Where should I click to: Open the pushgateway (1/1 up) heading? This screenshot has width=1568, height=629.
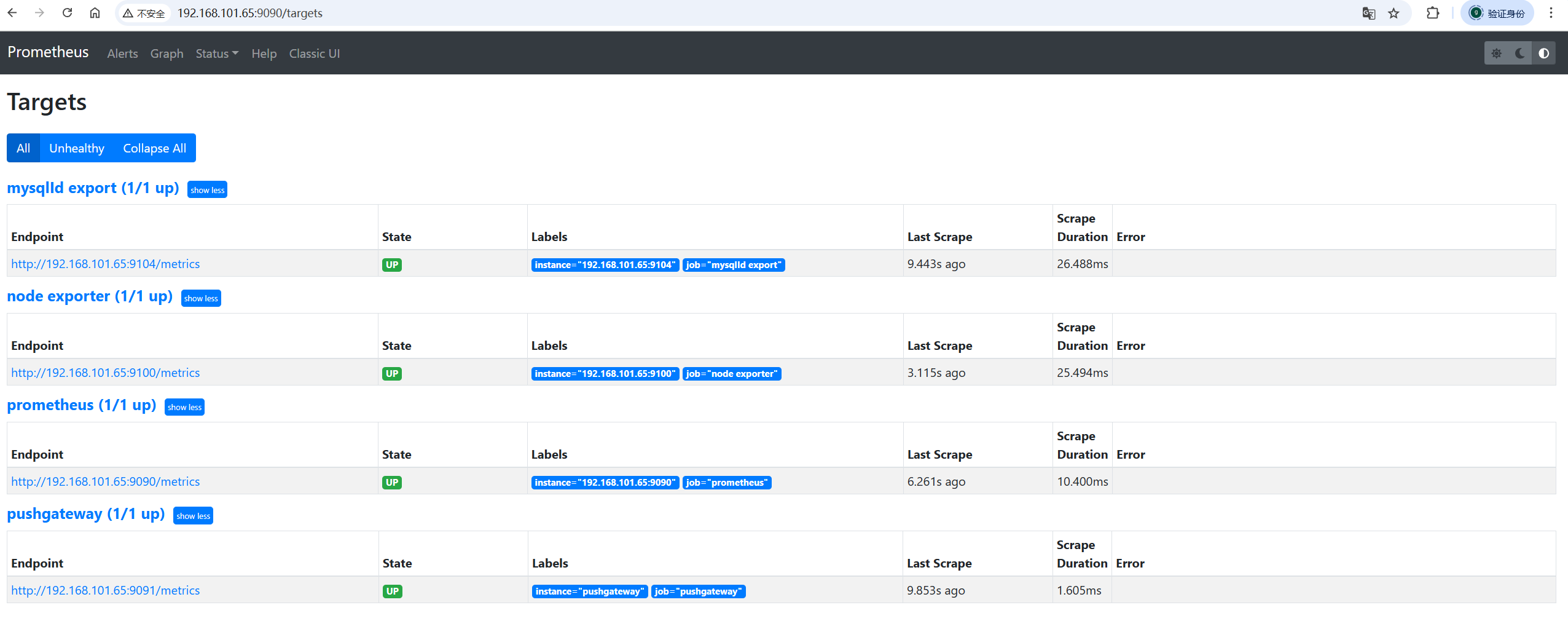pyautogui.click(x=86, y=513)
